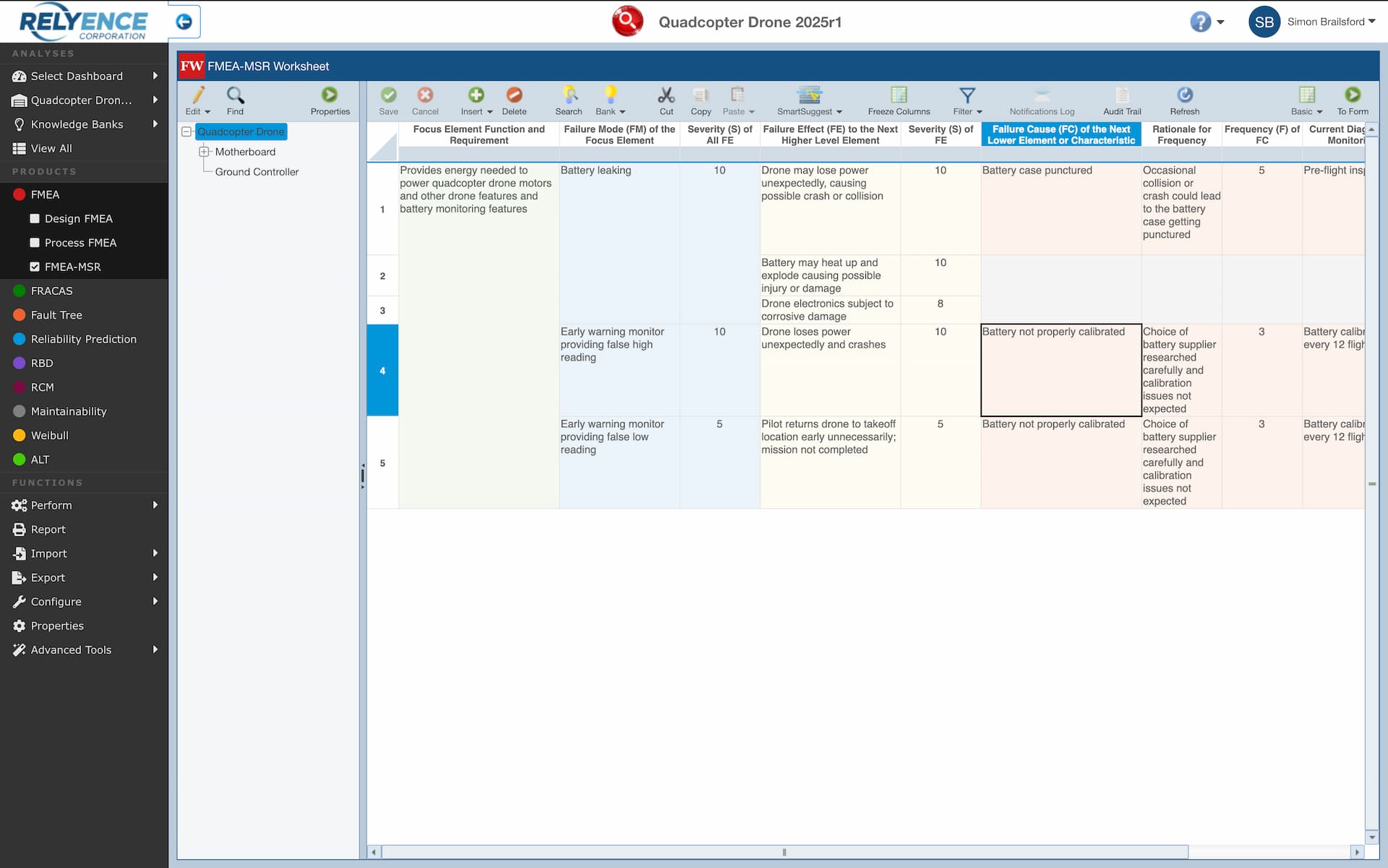Open the Filter dropdown menu
The height and width of the screenshot is (868, 1388).
click(967, 100)
